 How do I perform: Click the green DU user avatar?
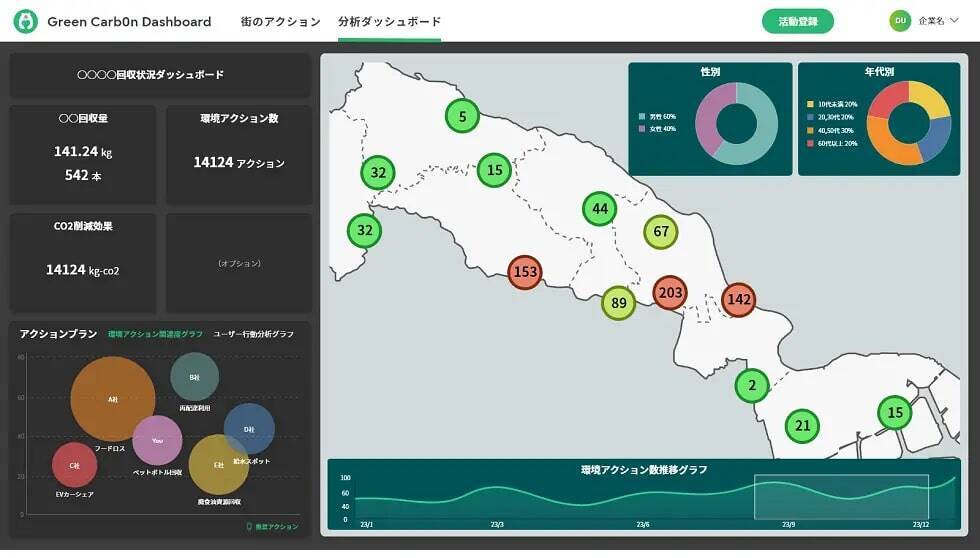pos(900,21)
